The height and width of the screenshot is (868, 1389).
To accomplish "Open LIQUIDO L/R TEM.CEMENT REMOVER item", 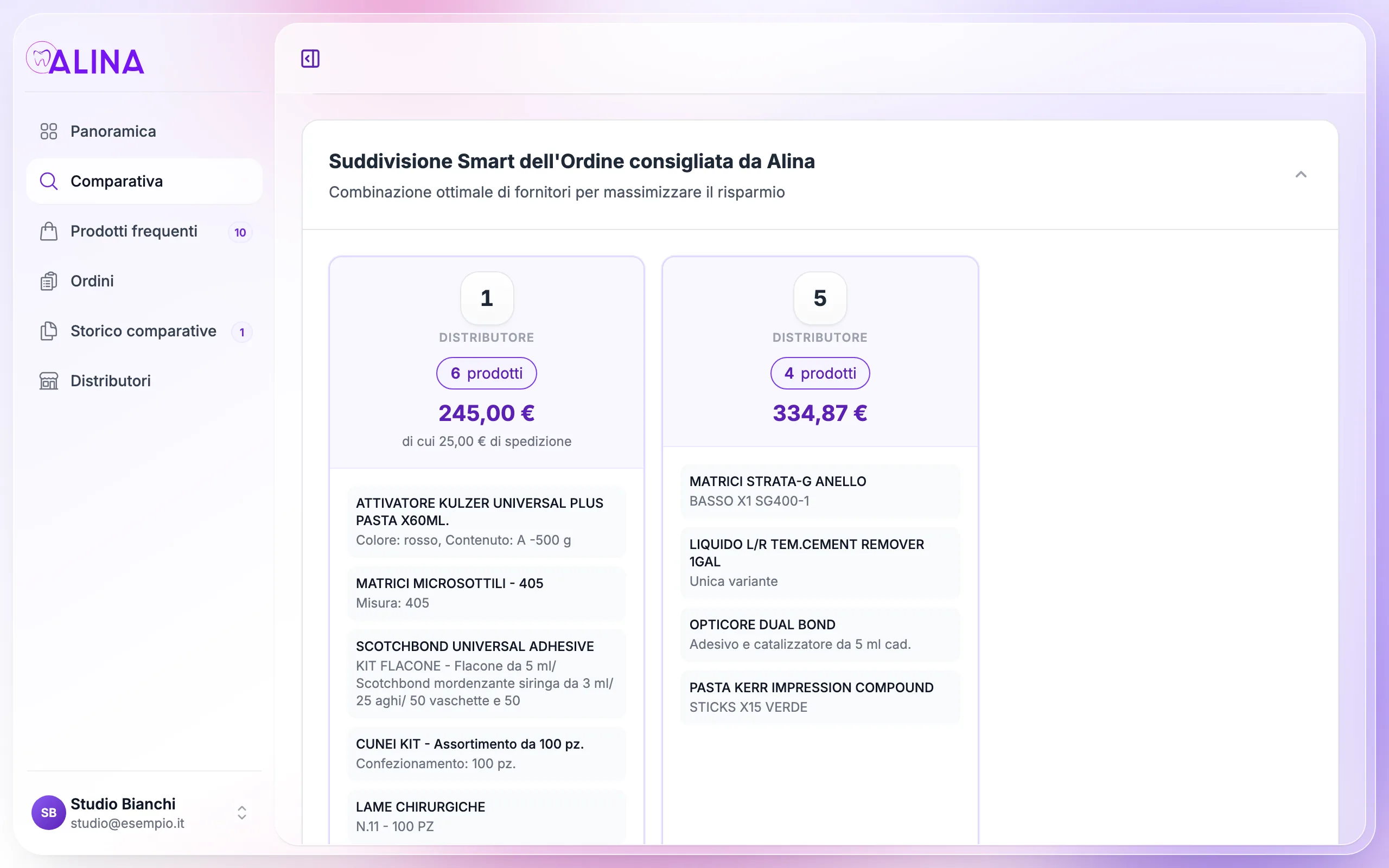I will [x=820, y=563].
